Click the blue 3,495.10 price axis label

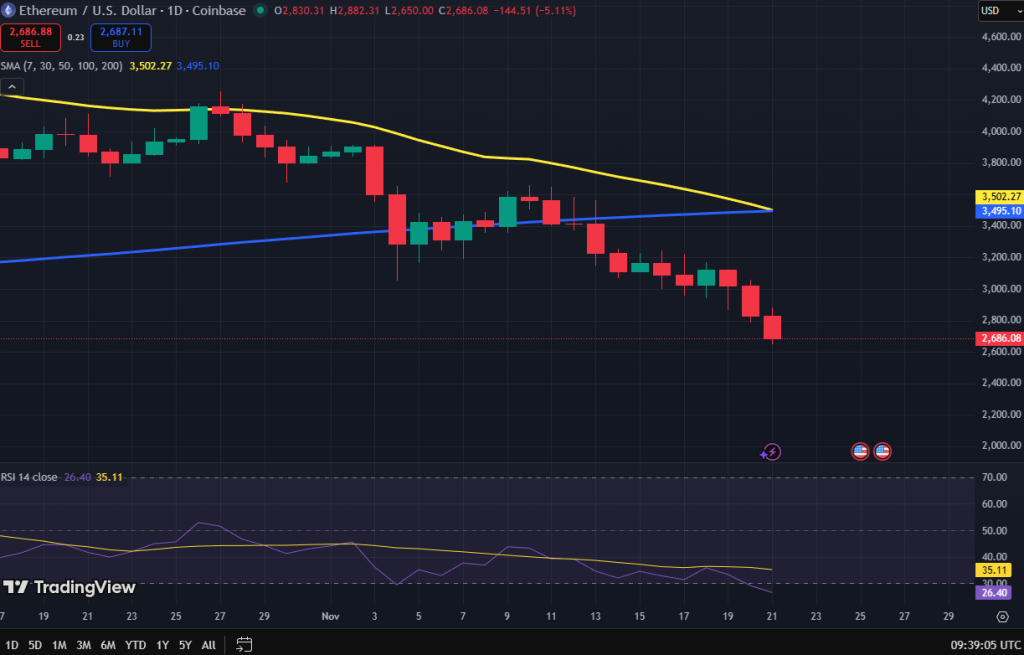(x=999, y=211)
